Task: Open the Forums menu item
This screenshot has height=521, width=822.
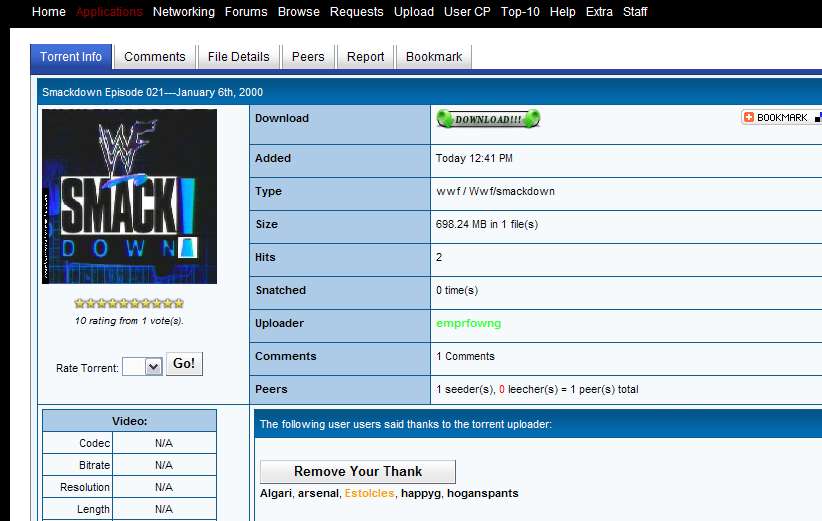Action: pos(246,12)
